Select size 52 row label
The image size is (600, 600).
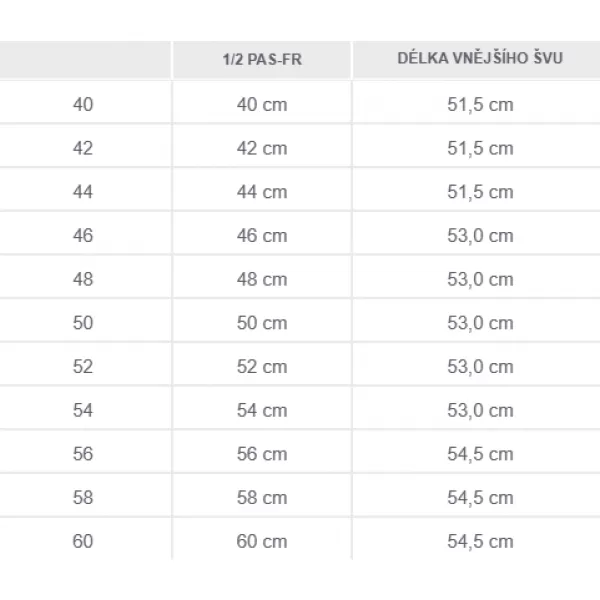[x=83, y=367]
